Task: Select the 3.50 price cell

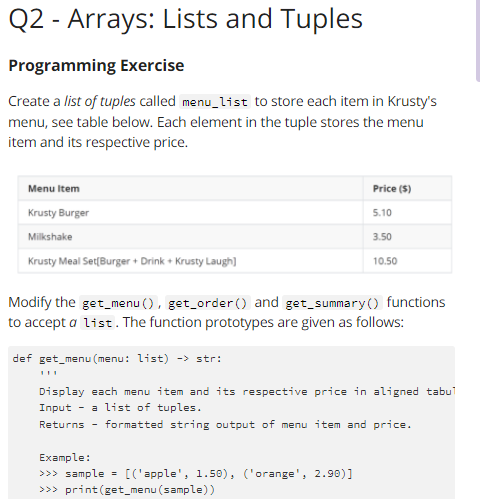Action: (x=407, y=237)
